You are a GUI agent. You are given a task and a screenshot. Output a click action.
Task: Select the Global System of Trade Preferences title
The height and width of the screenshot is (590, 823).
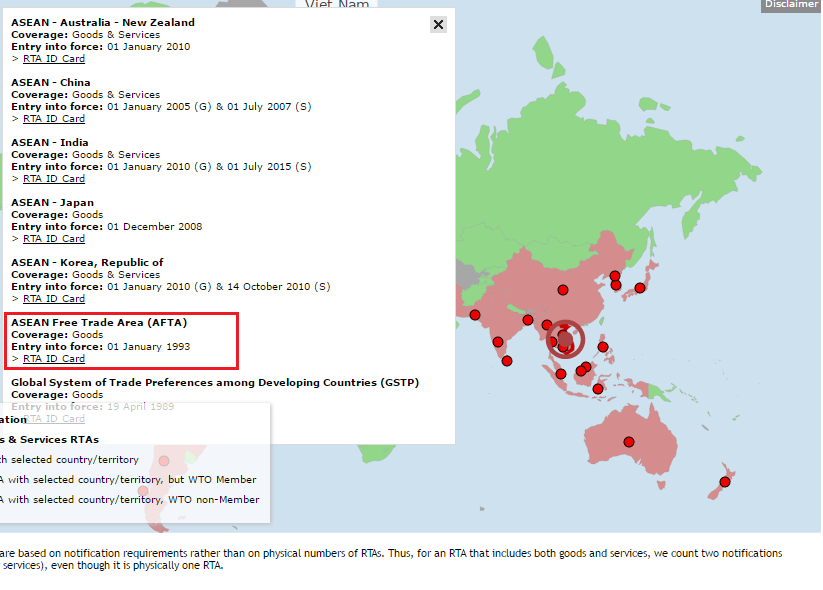(x=215, y=383)
